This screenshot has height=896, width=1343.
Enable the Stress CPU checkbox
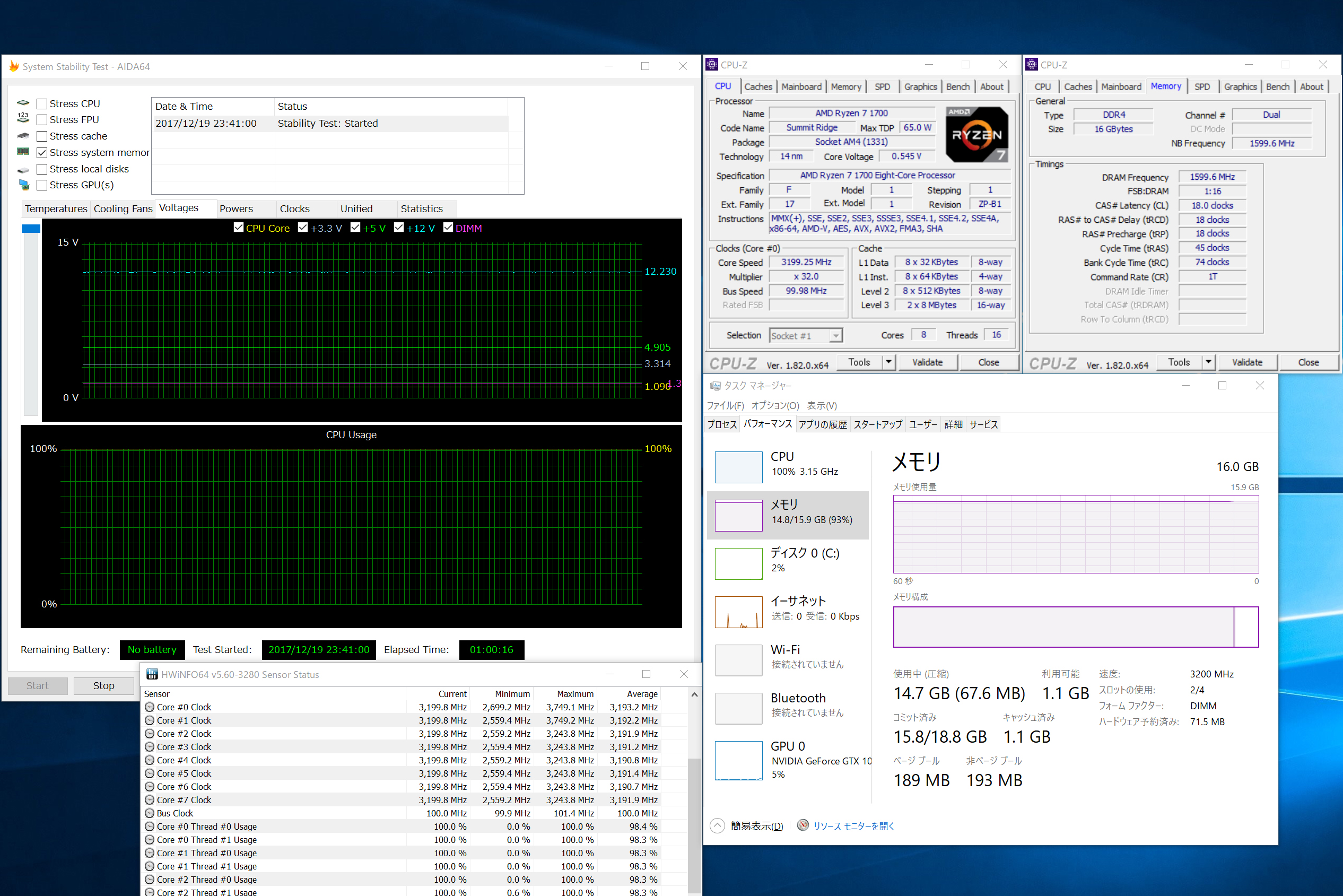[42, 104]
